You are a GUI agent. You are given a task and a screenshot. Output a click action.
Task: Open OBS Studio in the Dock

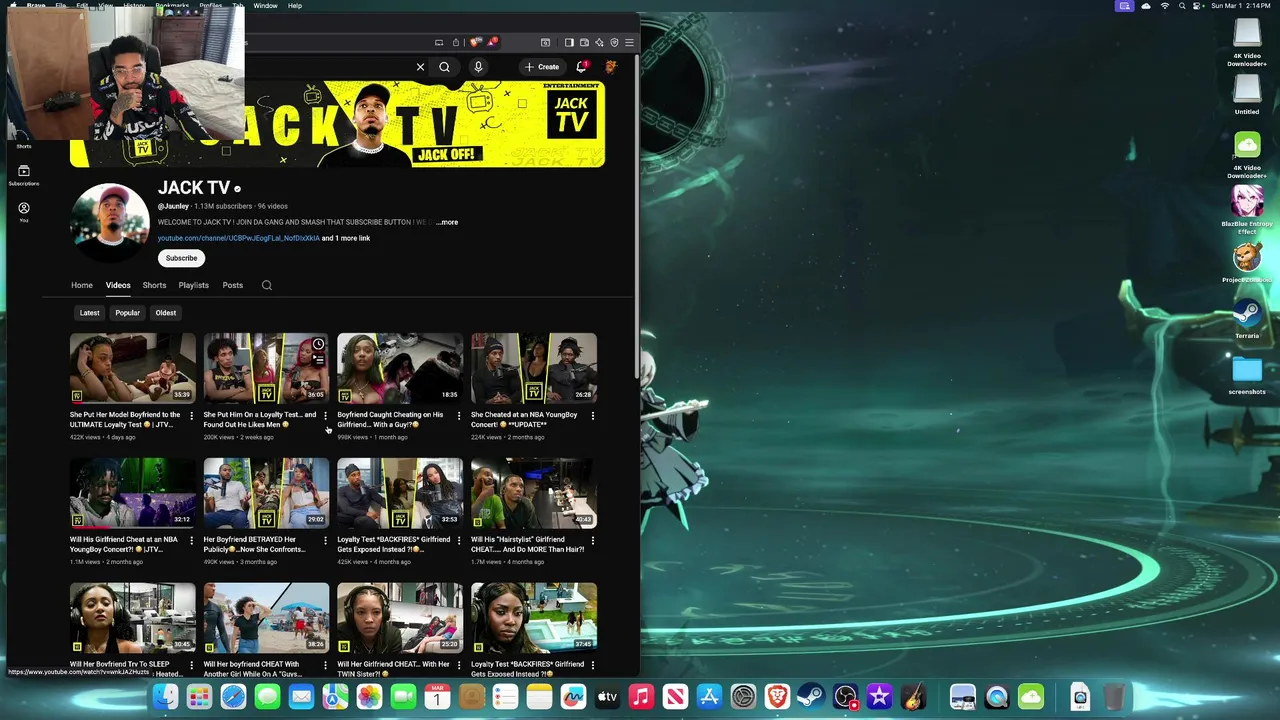pos(845,697)
